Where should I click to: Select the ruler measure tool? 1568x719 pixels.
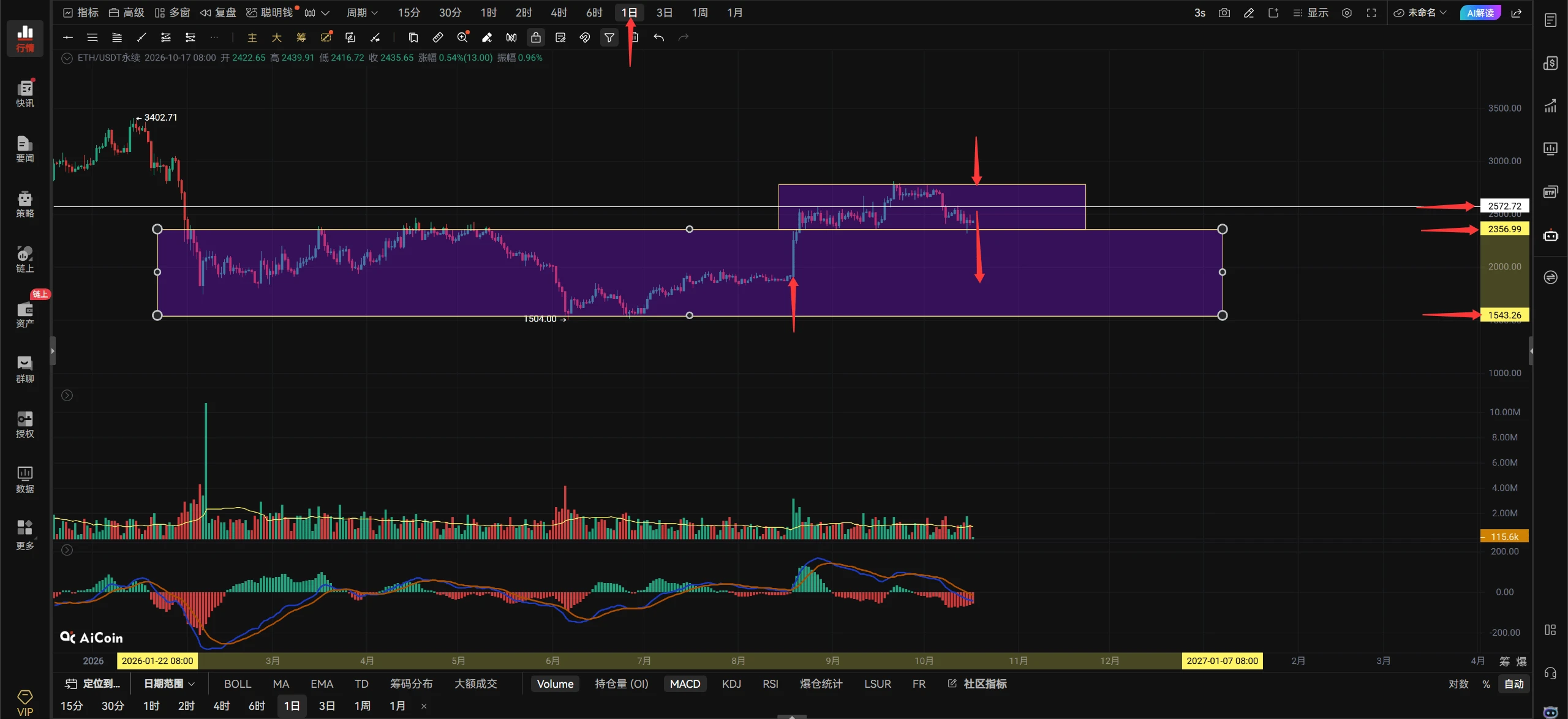click(x=437, y=37)
